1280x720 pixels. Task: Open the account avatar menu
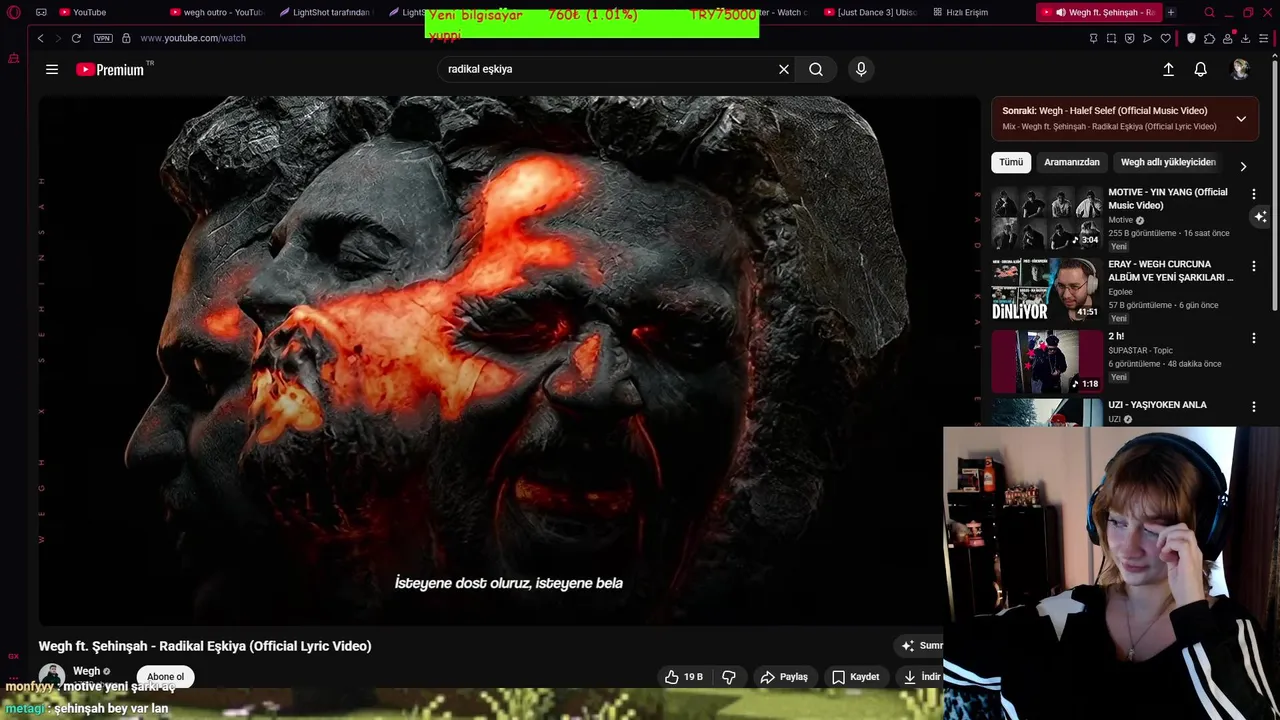[x=1240, y=69]
